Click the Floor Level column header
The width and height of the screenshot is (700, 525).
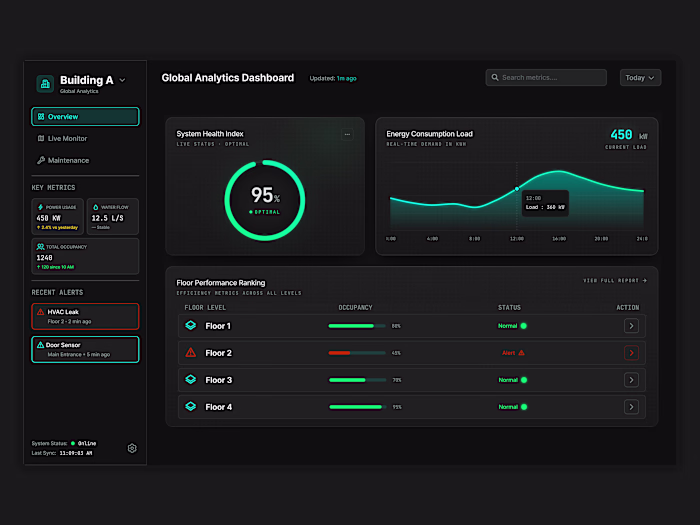tap(205, 308)
